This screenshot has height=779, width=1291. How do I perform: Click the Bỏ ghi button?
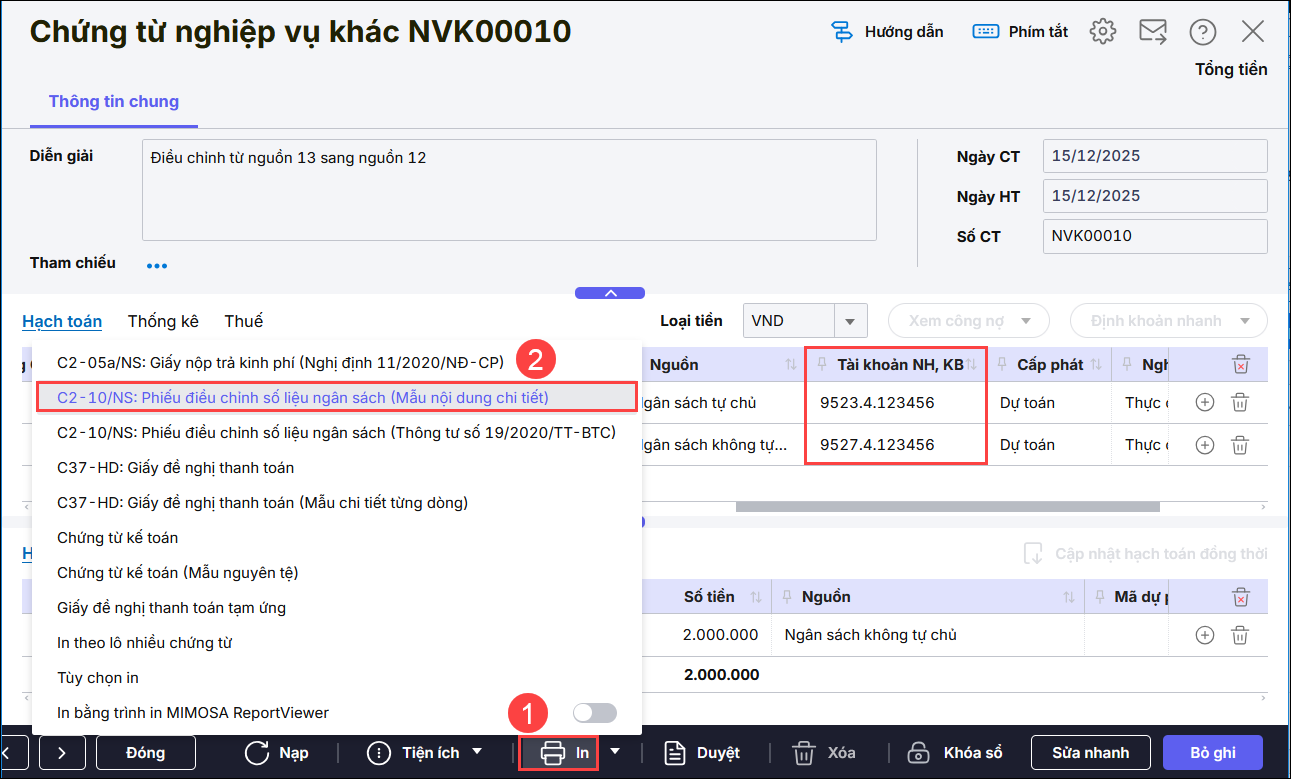[x=1212, y=753]
